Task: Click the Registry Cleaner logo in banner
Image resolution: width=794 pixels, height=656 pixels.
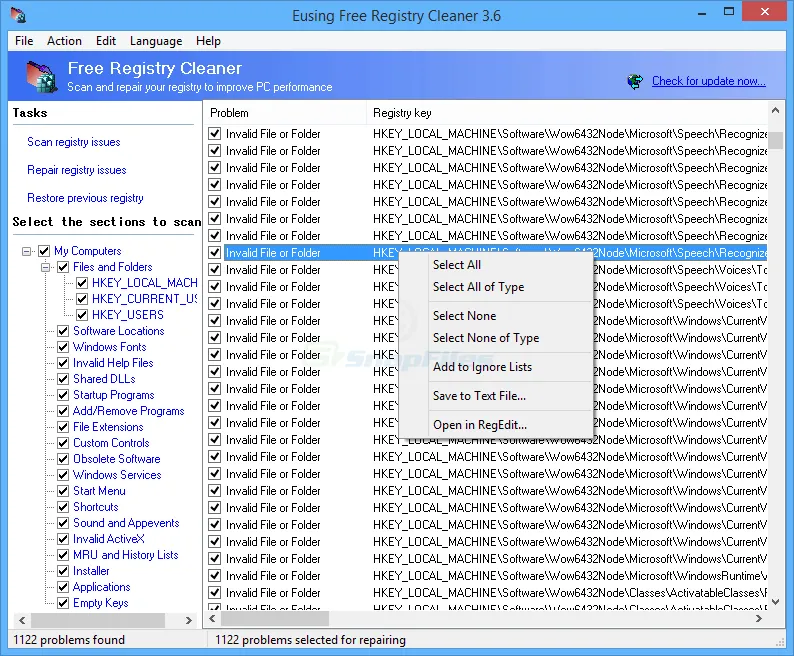Action: click(x=42, y=76)
